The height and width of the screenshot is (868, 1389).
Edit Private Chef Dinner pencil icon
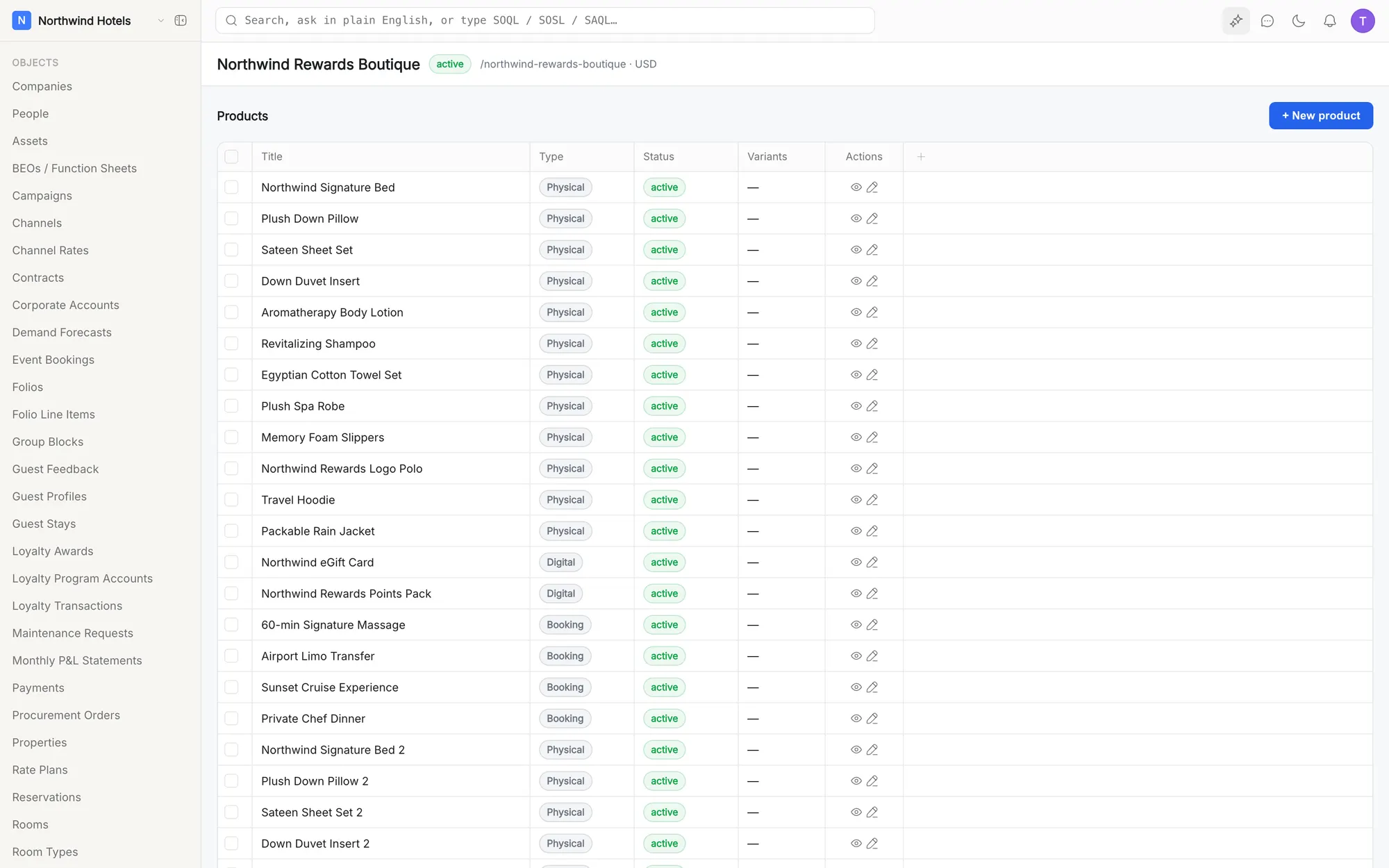click(872, 719)
